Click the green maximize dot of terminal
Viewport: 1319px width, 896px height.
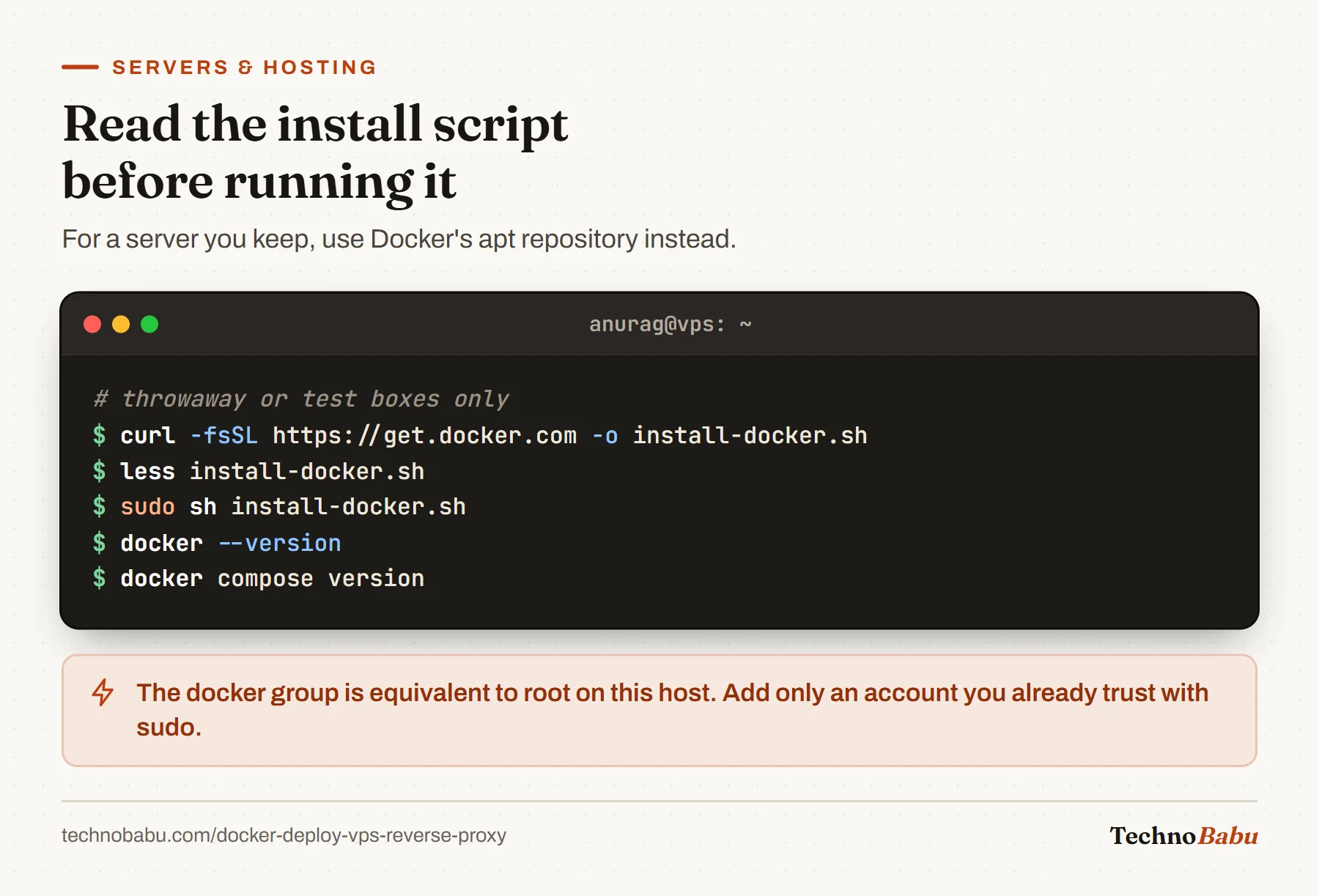click(x=149, y=325)
